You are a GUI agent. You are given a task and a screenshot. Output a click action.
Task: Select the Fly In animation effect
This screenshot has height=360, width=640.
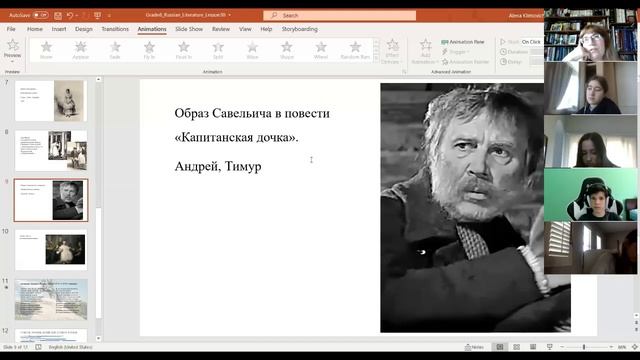coord(149,50)
